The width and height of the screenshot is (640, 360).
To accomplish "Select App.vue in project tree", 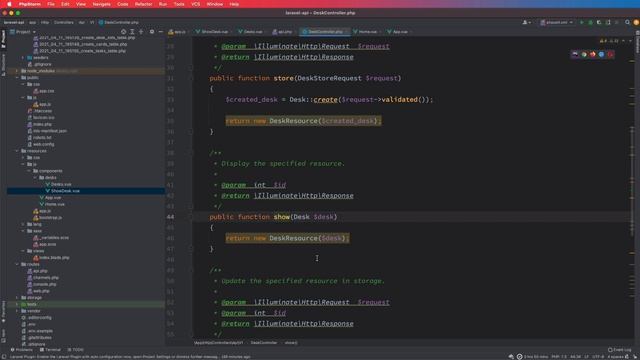I will point(53,198).
